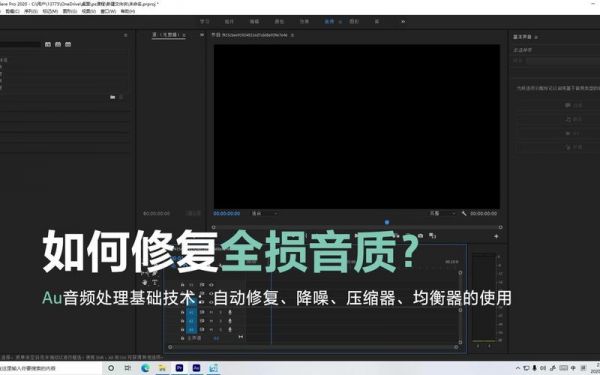Image resolution: width=600 pixels, height=375 pixels.
Task: Solo track A1 with its S button
Action: [220, 312]
